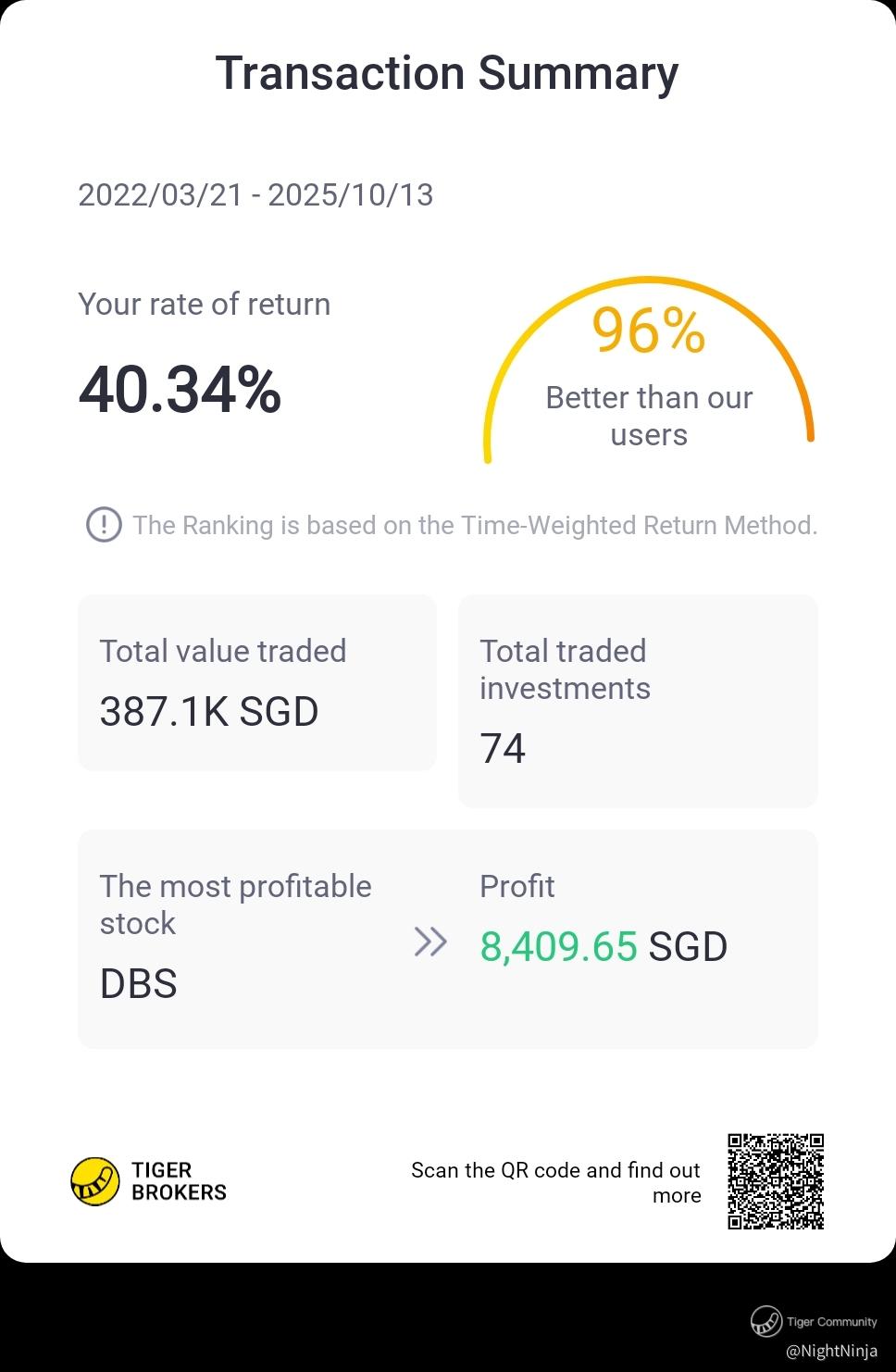Image resolution: width=896 pixels, height=1372 pixels.
Task: Tap the info icon beside ranking note
Action: [104, 525]
